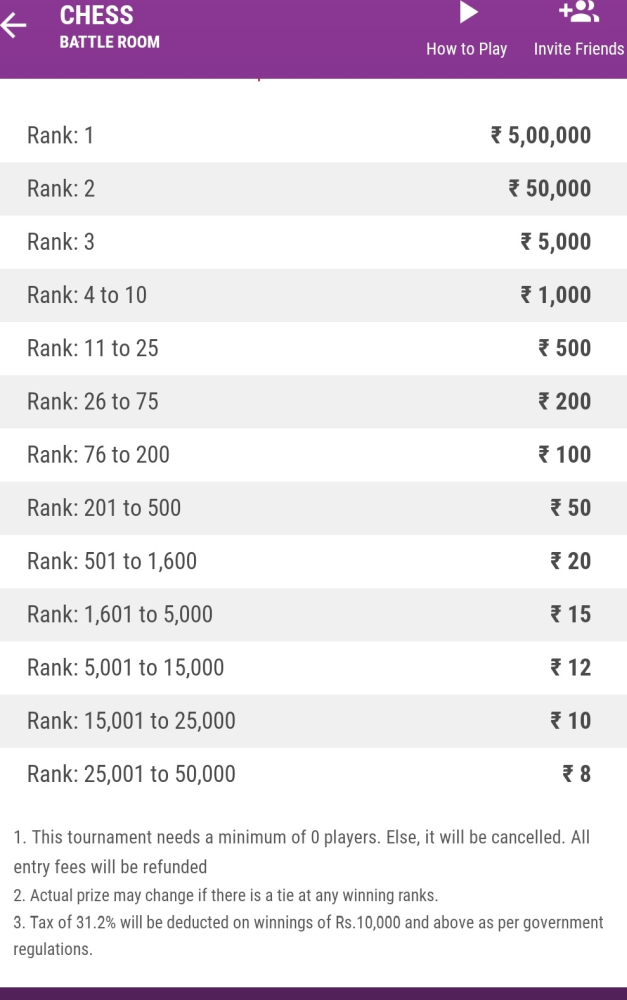Click the Rank: 501 to 1,600 row
Screen dimensions: 627x1000
click(x=313, y=561)
